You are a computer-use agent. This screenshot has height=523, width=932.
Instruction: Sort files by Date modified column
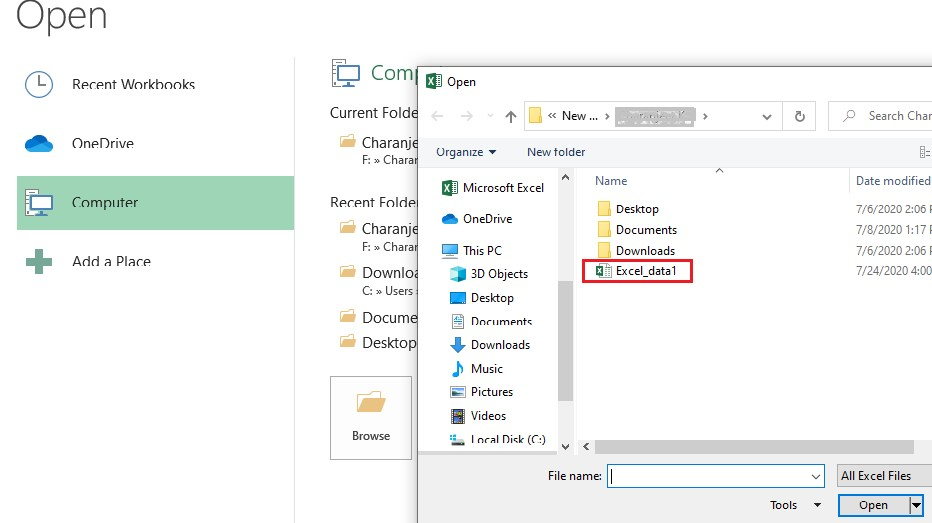click(x=892, y=181)
